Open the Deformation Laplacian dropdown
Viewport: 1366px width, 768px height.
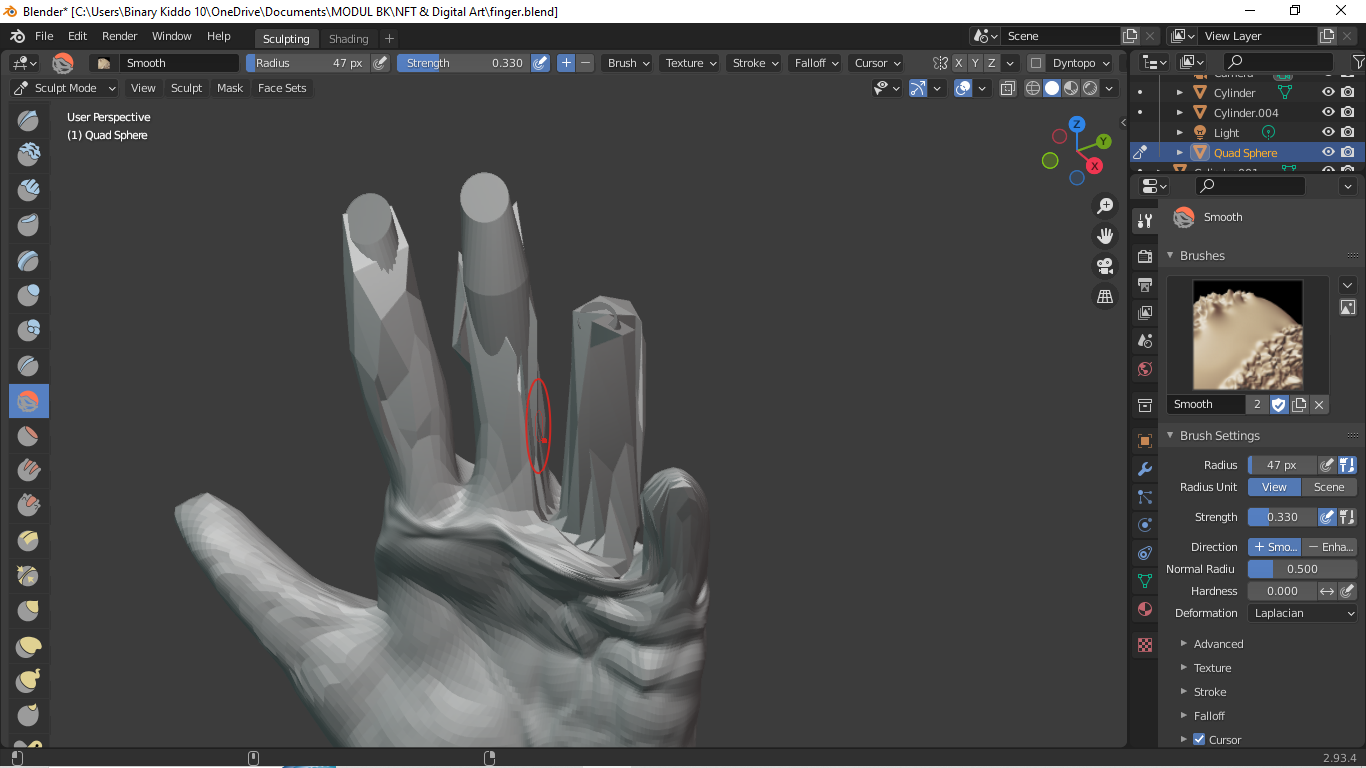click(1303, 613)
